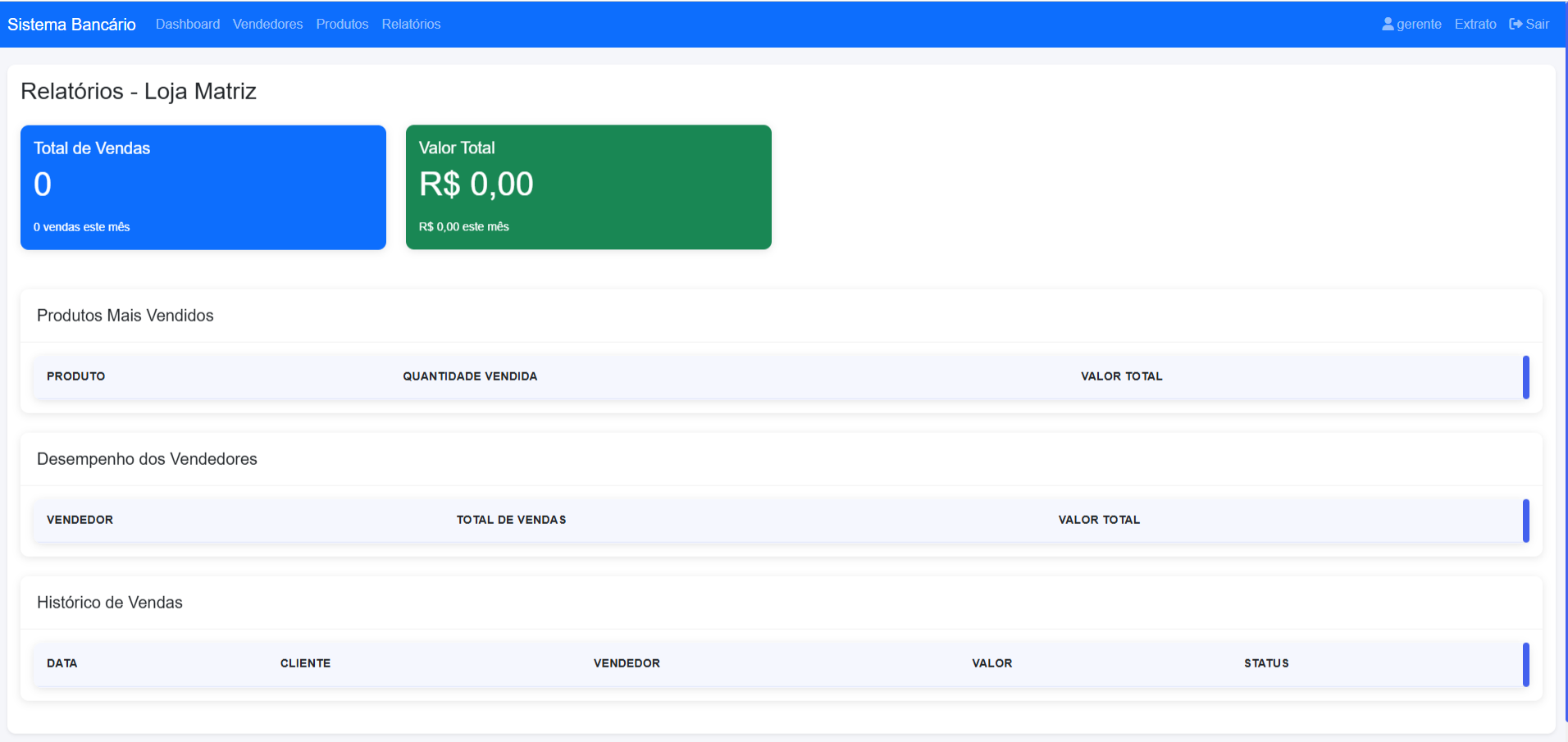Screen dimensions: 1568x742
Task: Click the Sistema Bancário brand link
Action: (72, 25)
